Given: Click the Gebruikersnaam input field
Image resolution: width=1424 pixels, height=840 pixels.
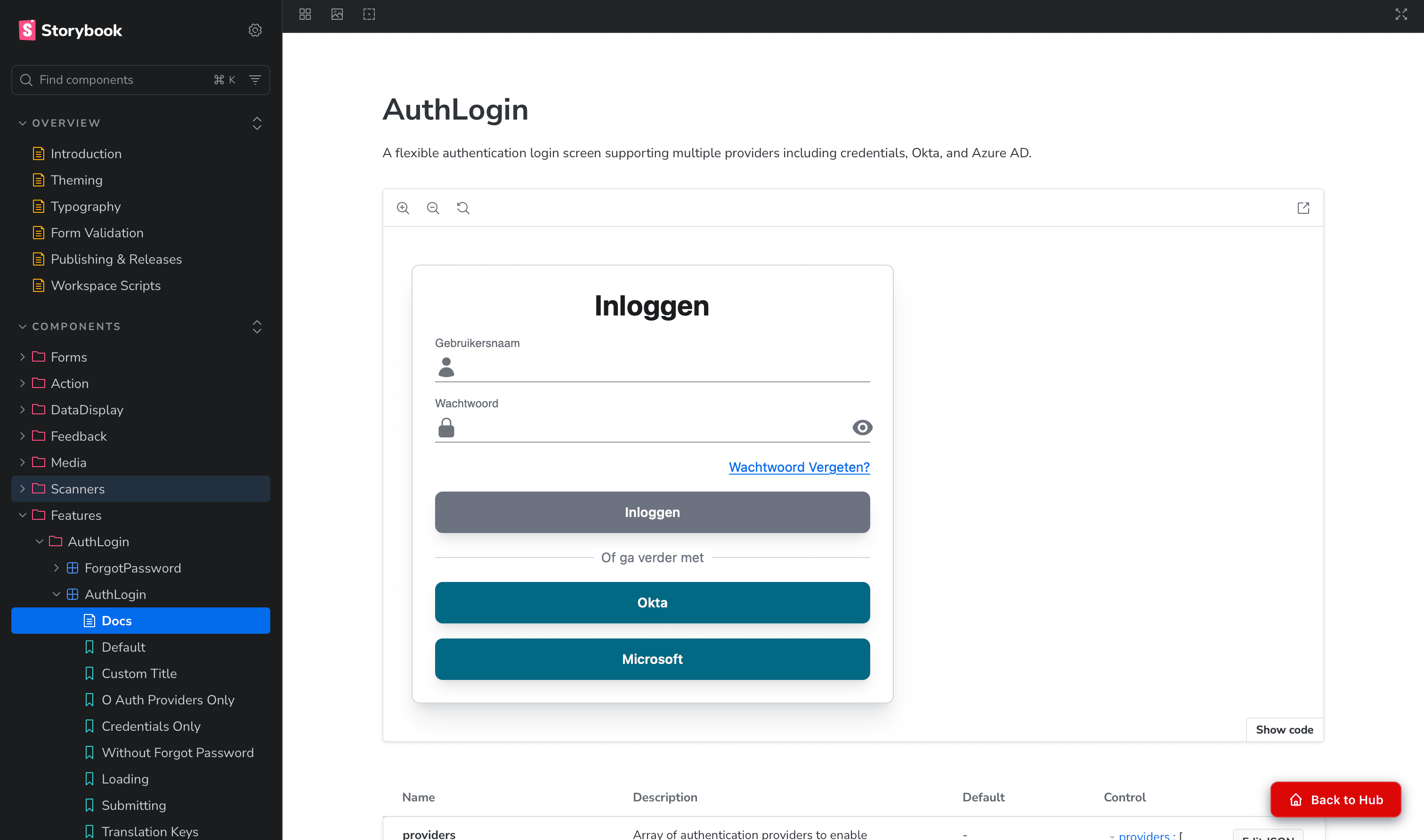Looking at the screenshot, I should click(652, 367).
